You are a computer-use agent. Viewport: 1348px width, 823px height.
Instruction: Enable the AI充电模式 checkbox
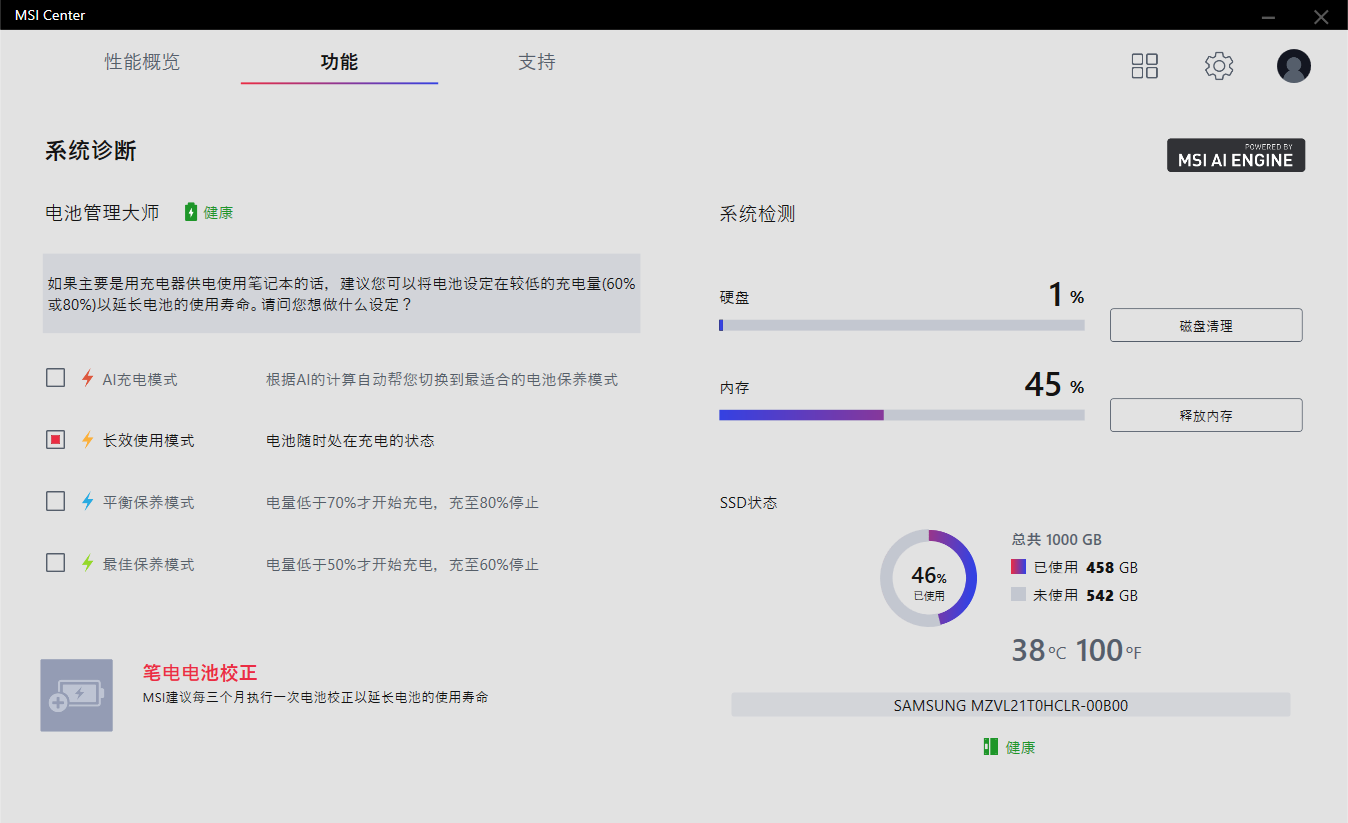pos(56,378)
